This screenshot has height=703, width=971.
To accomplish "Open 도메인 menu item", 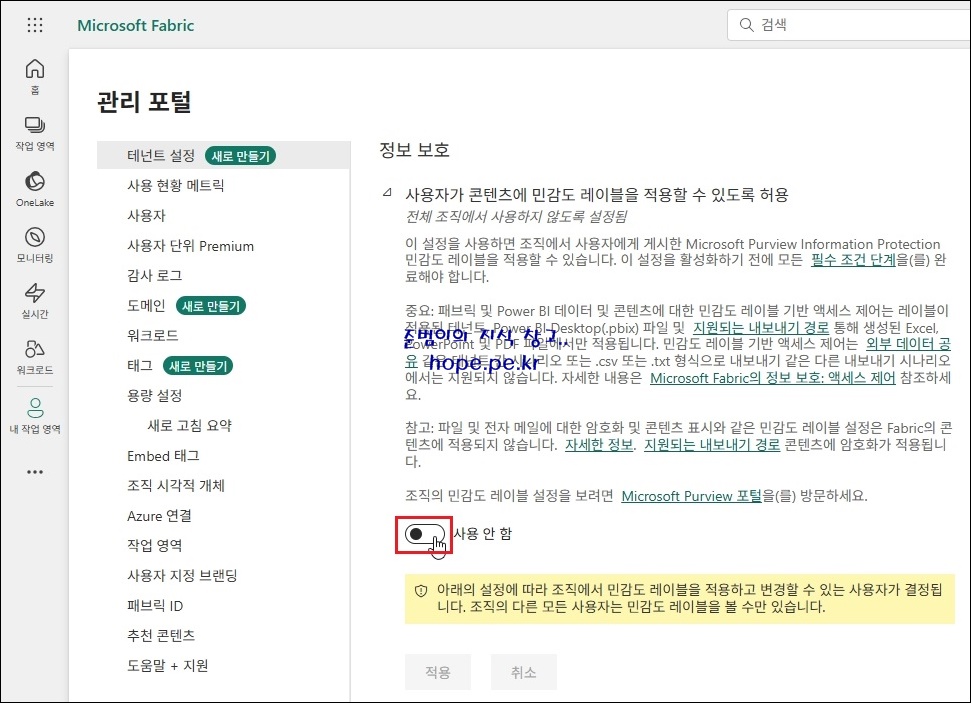I will point(146,306).
